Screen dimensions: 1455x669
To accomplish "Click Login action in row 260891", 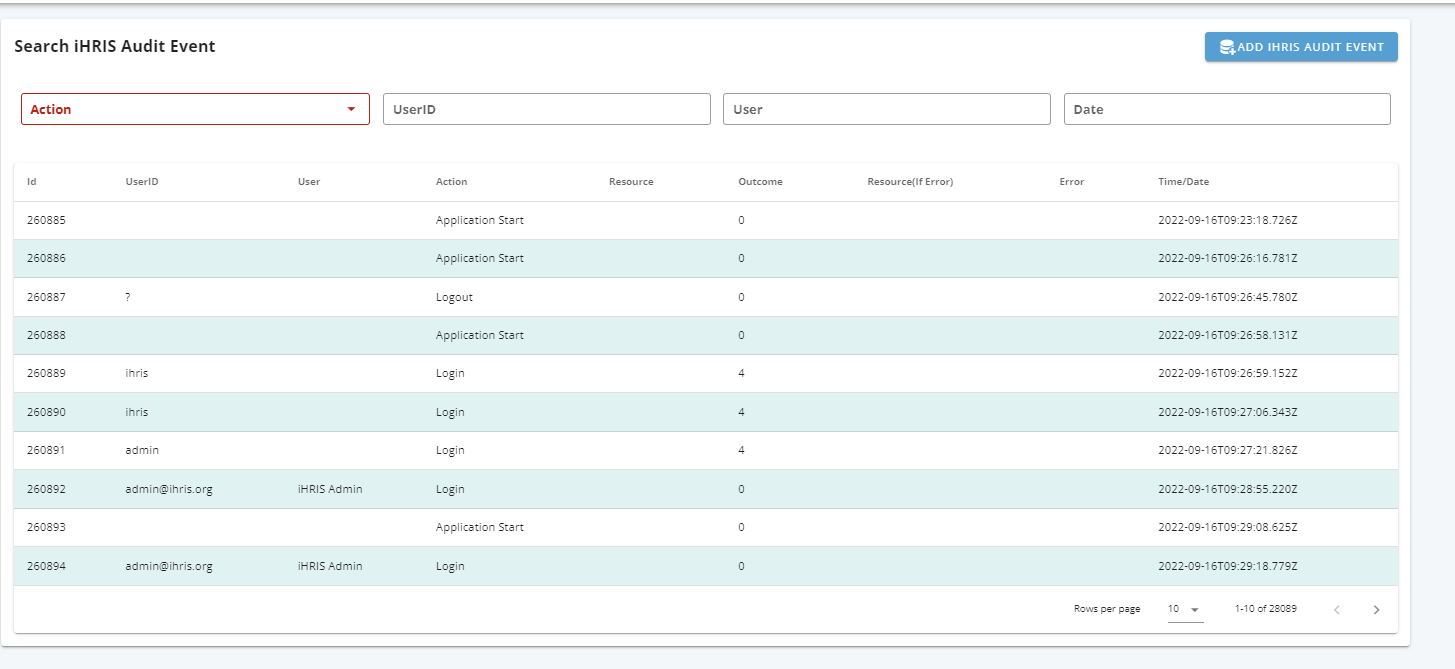I will coord(450,450).
